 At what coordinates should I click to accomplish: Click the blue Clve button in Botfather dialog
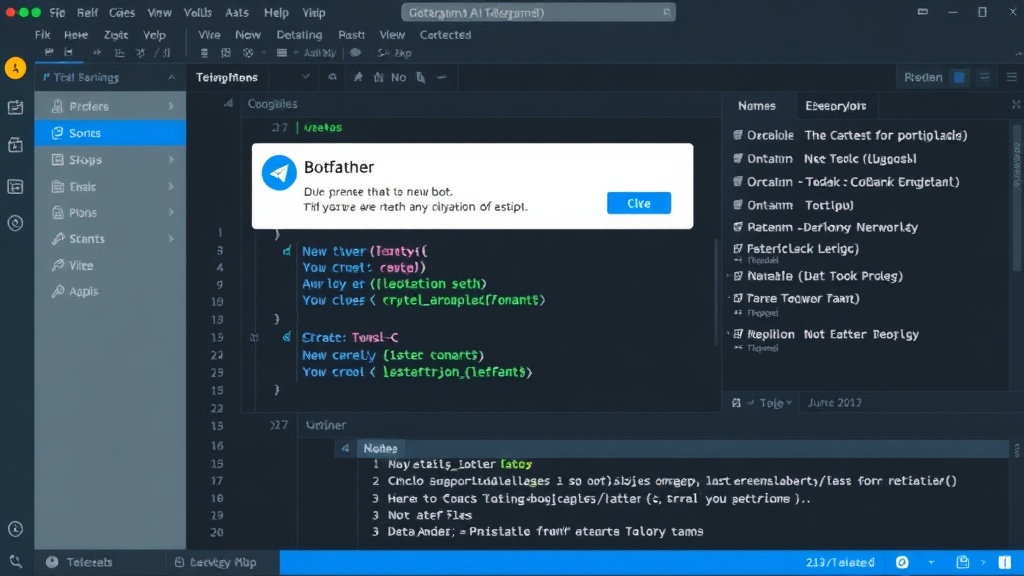click(639, 203)
